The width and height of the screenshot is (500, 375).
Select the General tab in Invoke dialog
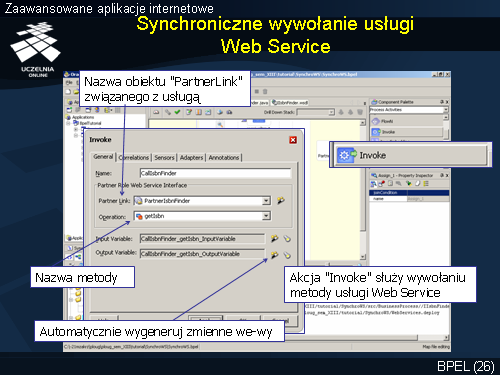pyautogui.click(x=103, y=157)
